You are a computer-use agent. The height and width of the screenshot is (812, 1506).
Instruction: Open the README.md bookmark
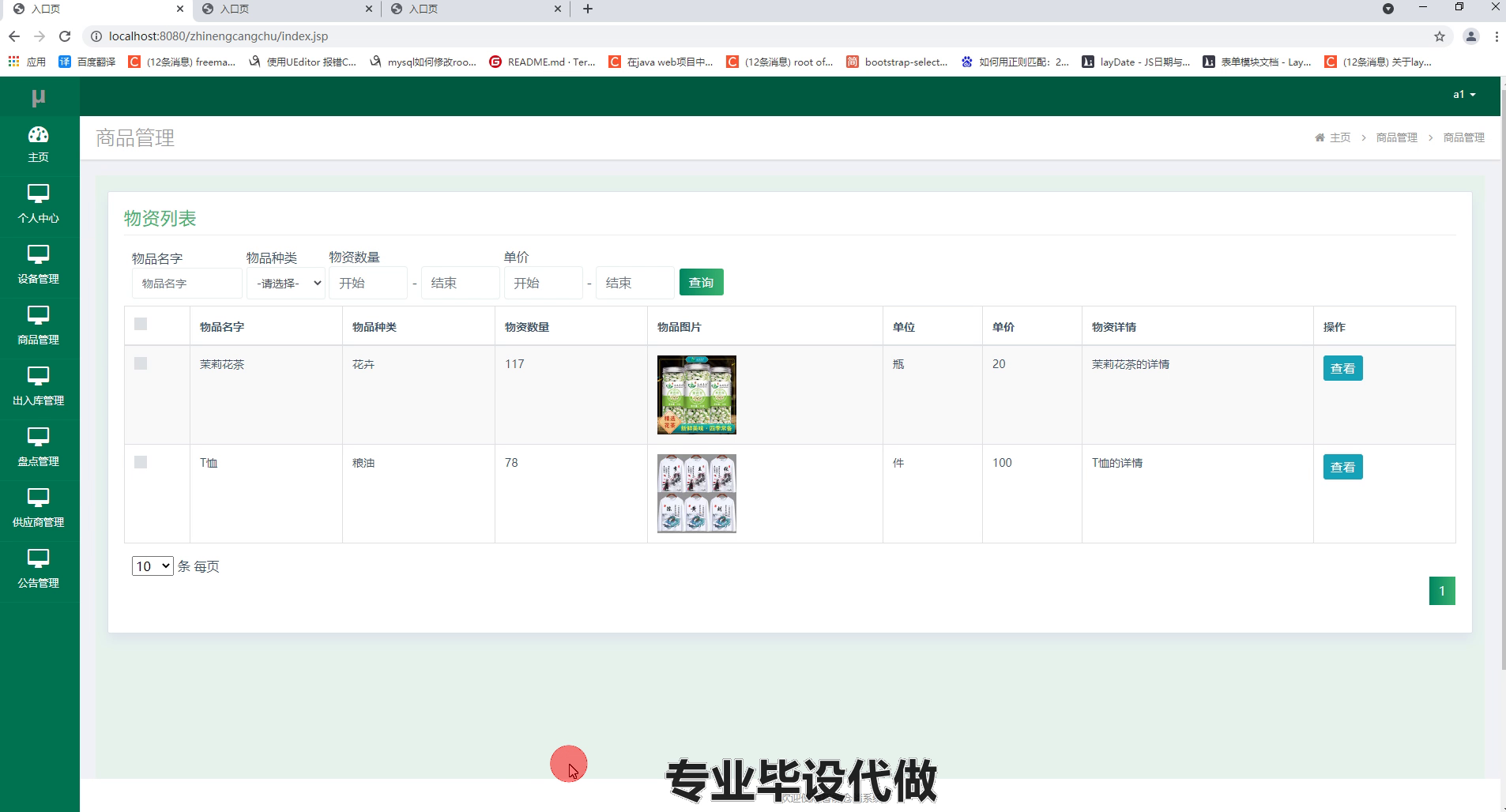coord(542,62)
